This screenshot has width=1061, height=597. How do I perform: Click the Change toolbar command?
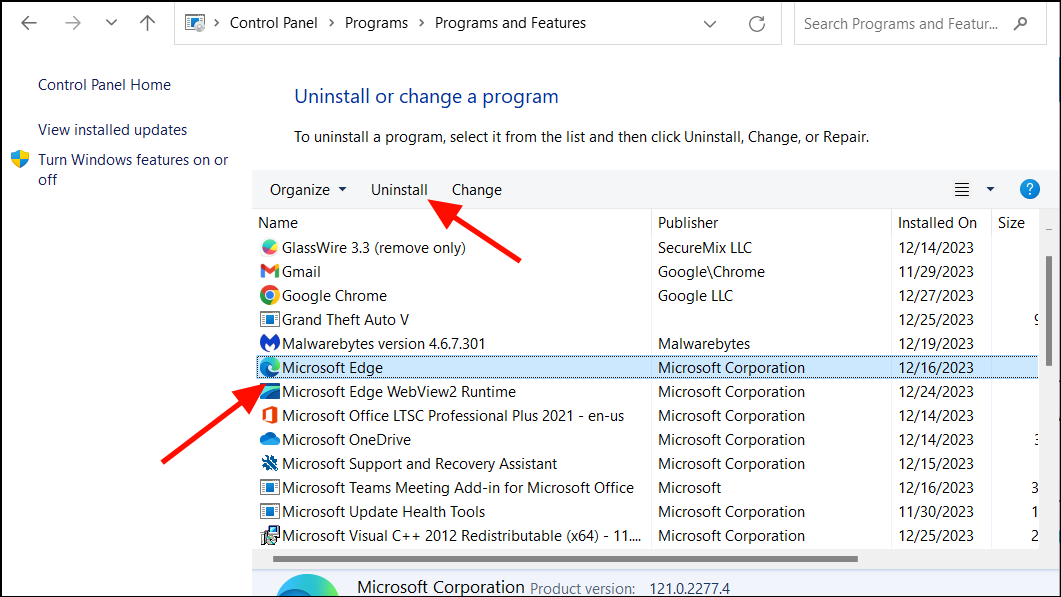[x=476, y=189]
